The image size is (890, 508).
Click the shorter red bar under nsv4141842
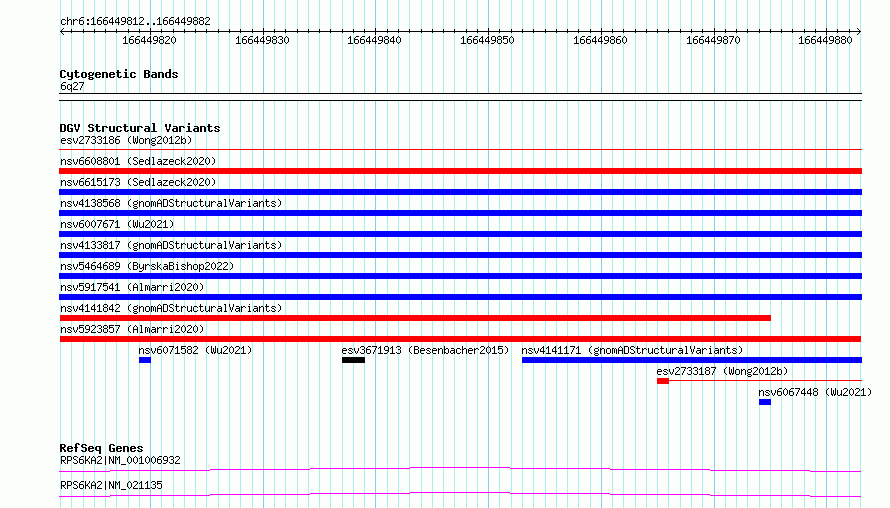tap(415, 318)
